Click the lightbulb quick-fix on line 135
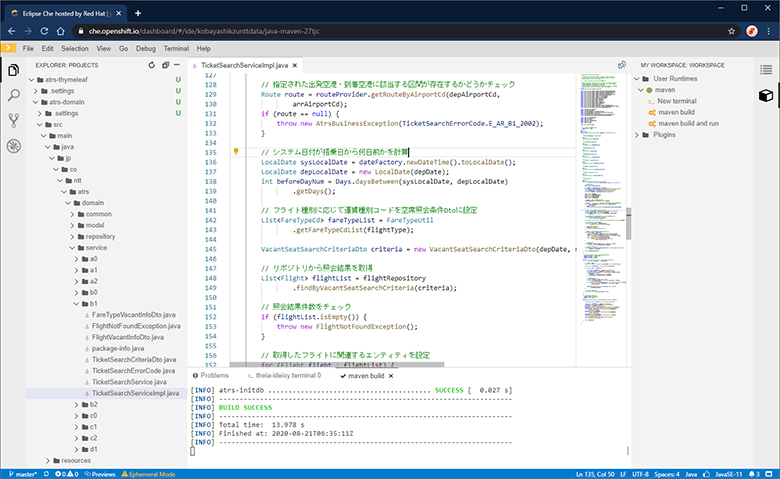This screenshot has width=780, height=479. click(236, 151)
